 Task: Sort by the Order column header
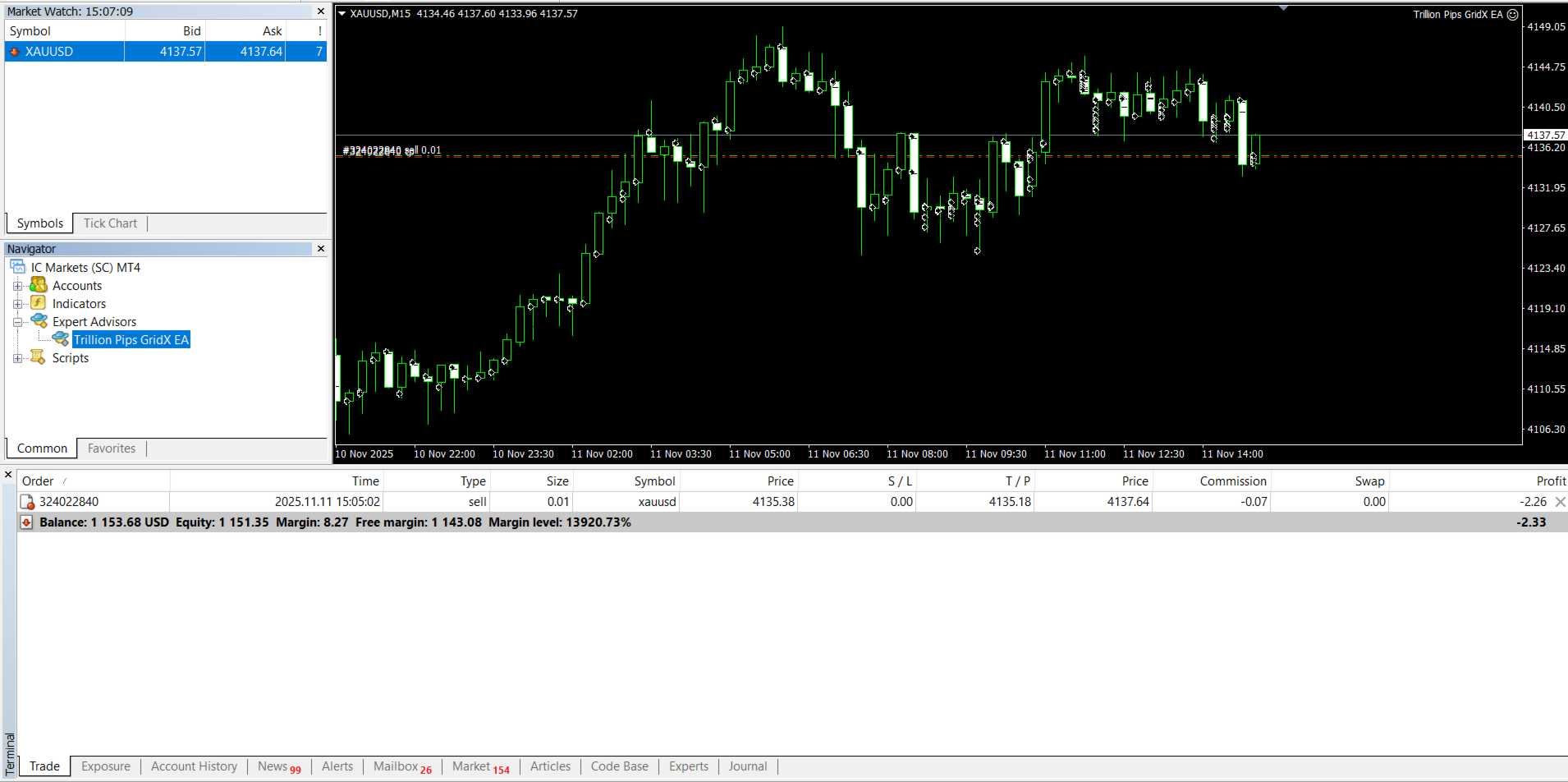click(94, 481)
